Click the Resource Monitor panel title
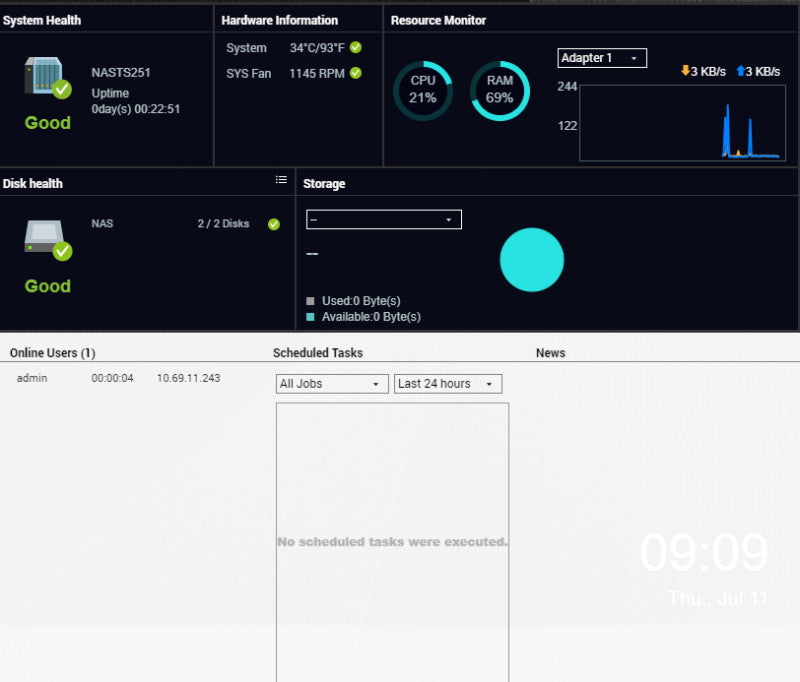800x682 pixels. [438, 20]
